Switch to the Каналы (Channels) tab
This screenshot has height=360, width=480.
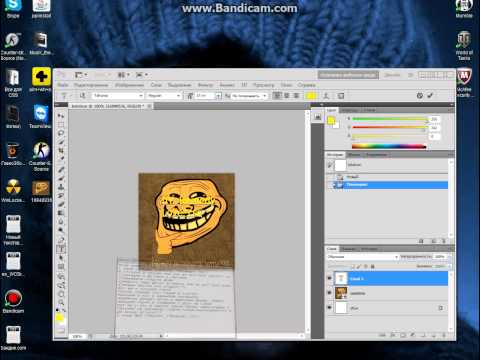click(x=348, y=249)
